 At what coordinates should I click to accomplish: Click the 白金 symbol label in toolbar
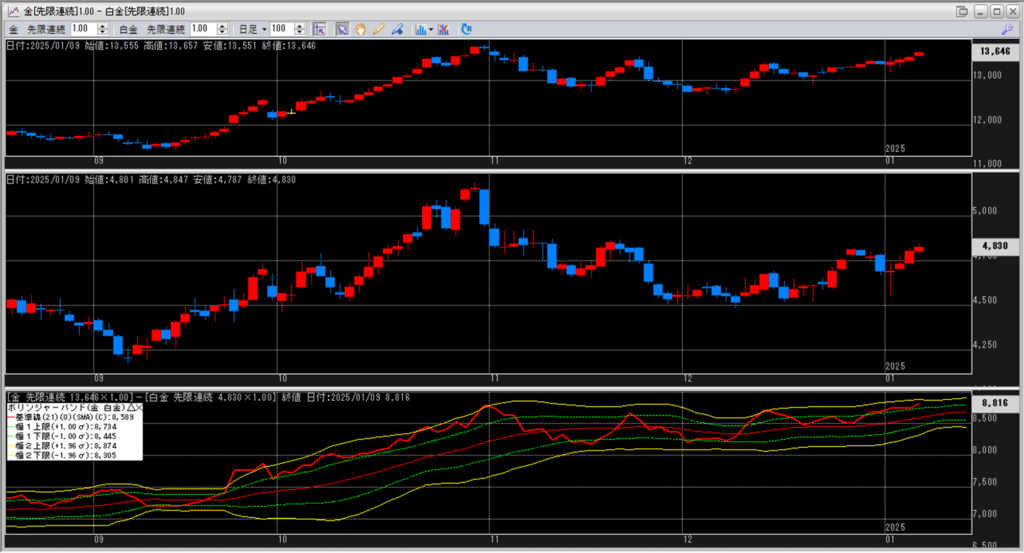128,29
